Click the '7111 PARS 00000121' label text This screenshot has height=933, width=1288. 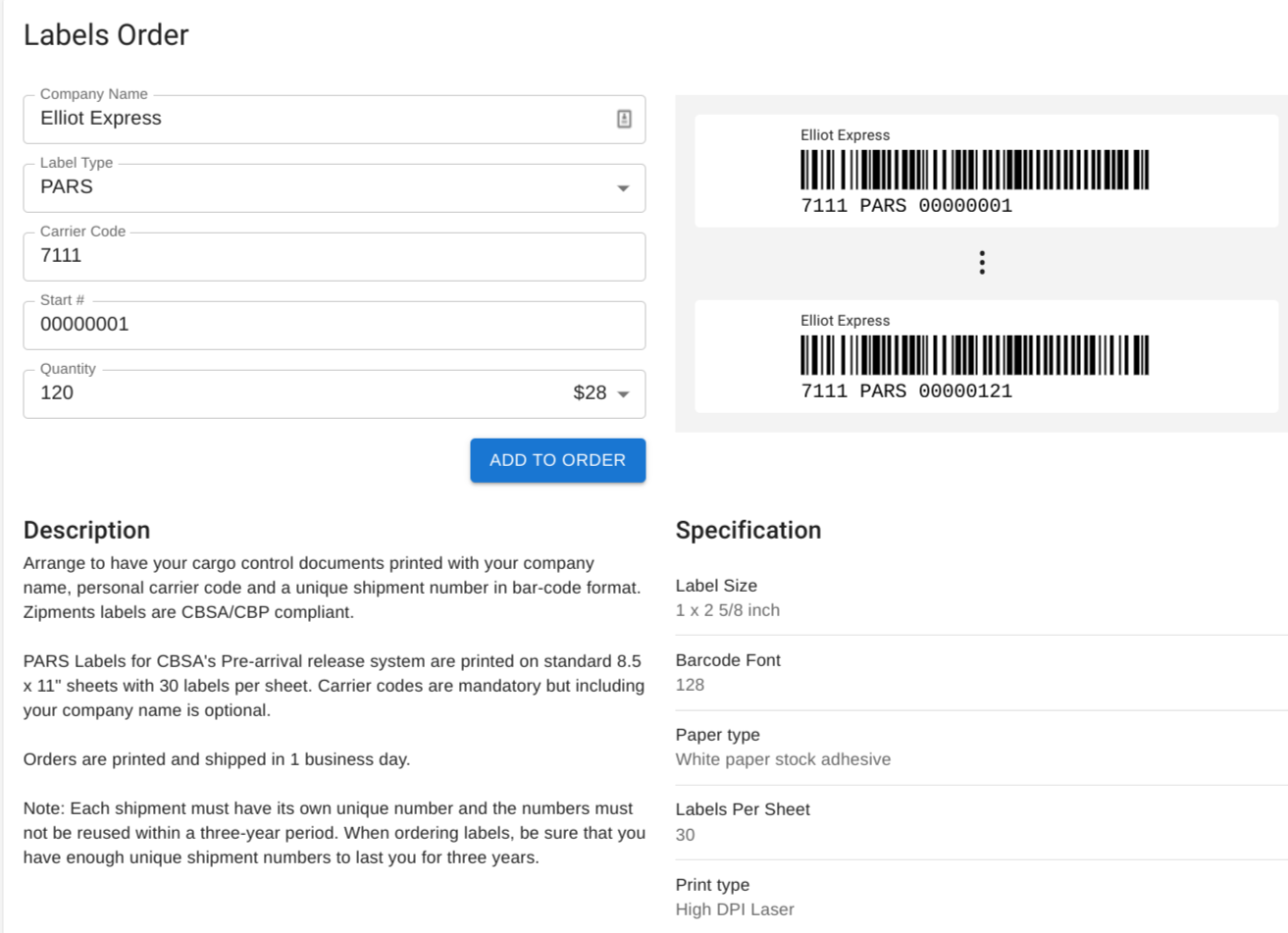coord(906,391)
